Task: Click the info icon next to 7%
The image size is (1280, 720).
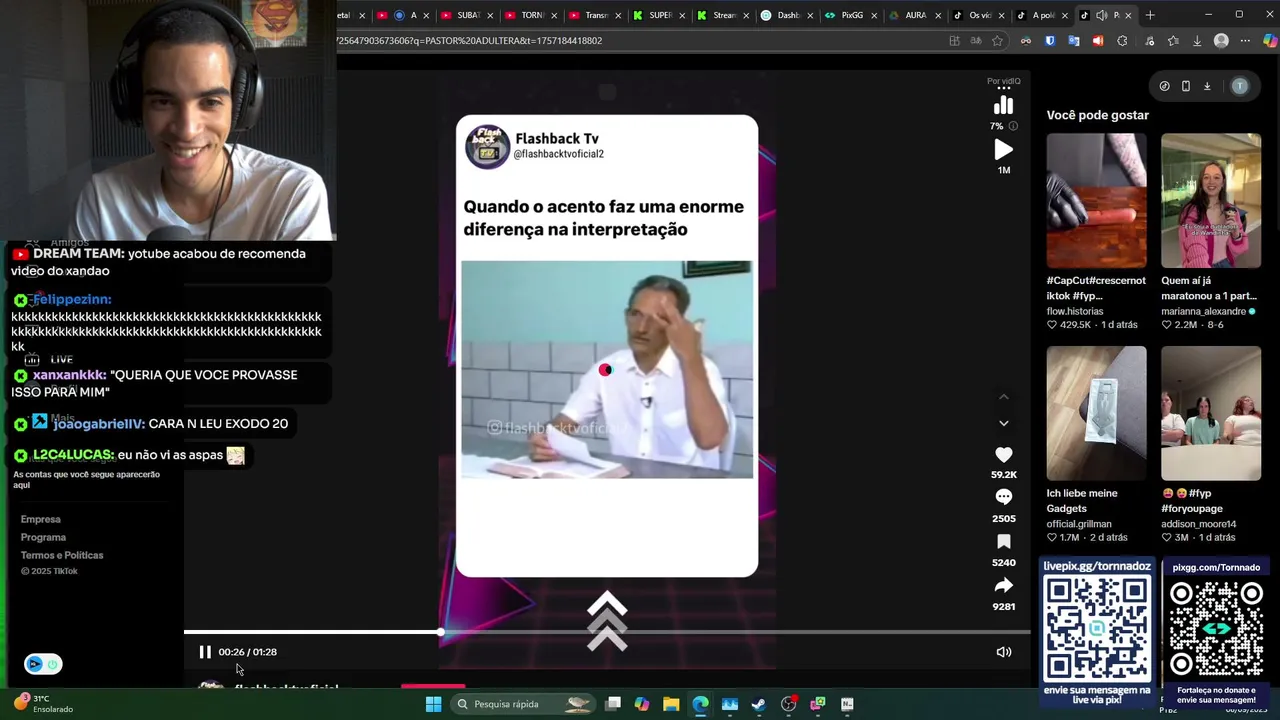Action: (1013, 126)
